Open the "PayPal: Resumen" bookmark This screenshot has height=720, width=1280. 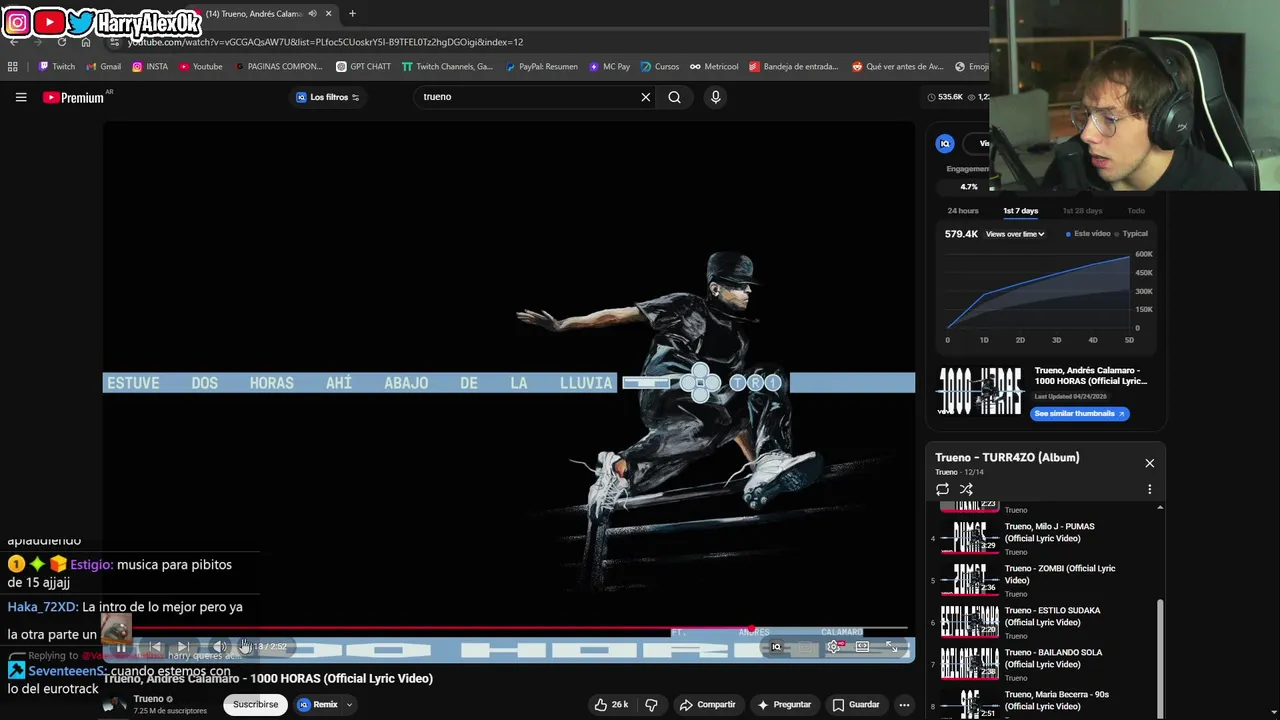[541, 67]
